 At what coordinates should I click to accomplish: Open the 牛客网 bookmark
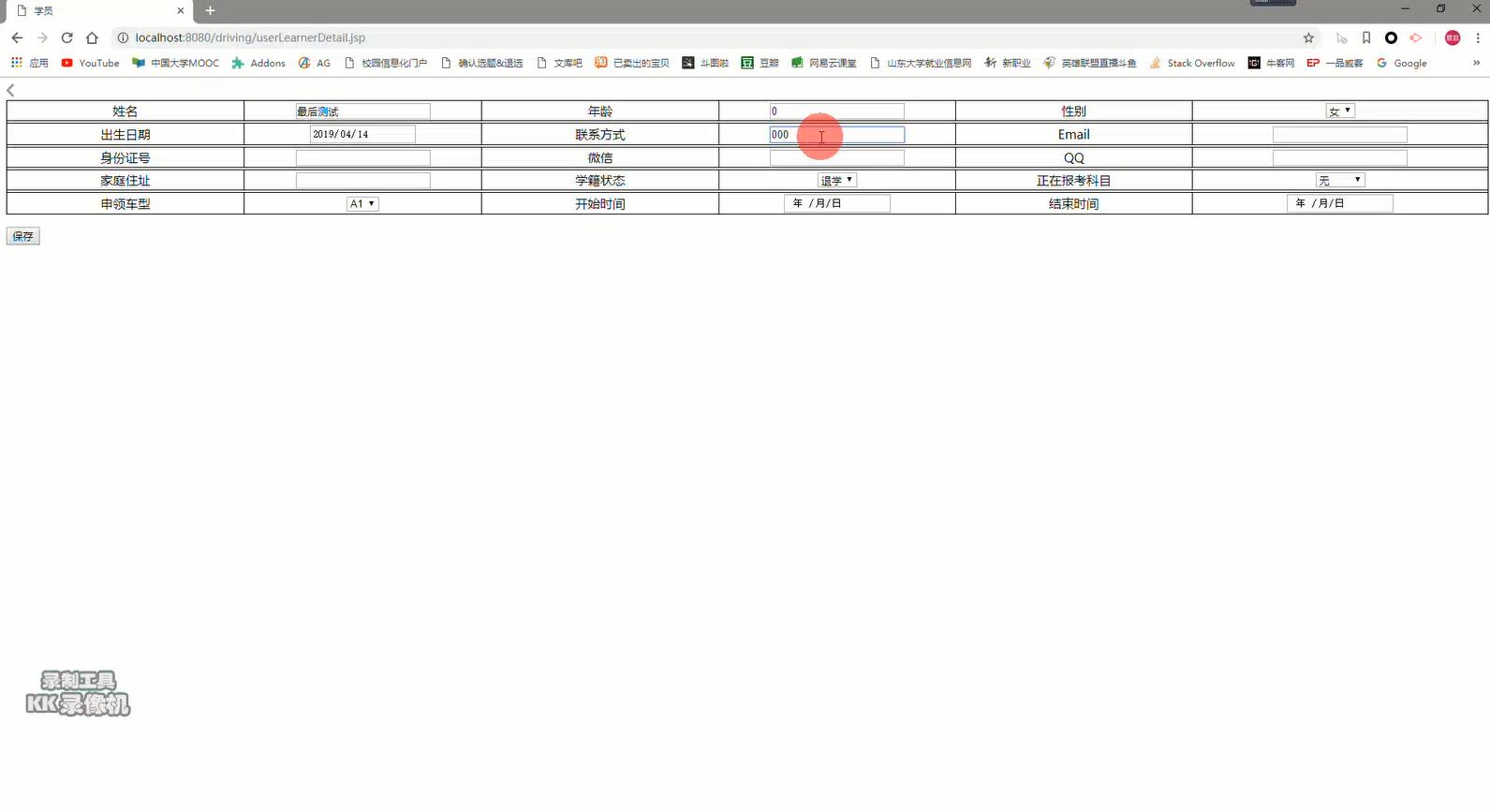(x=1271, y=63)
